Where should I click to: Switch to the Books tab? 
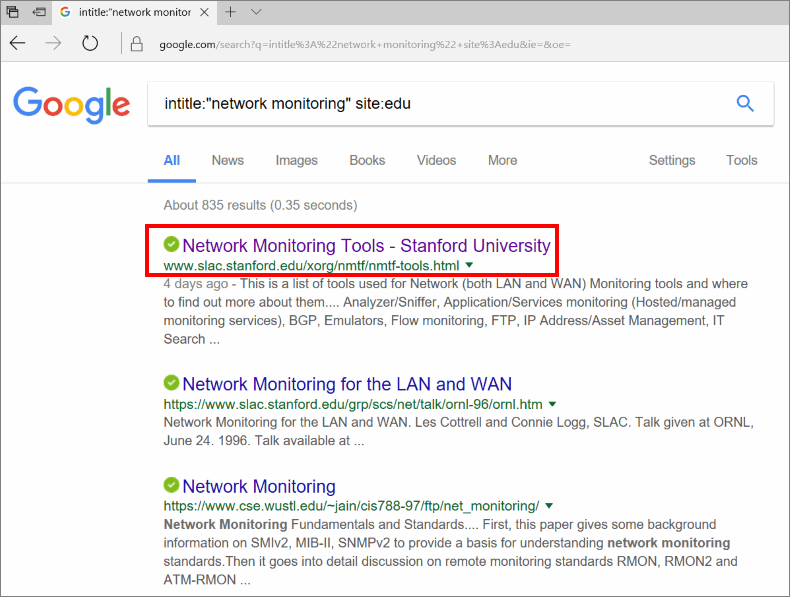click(x=367, y=160)
